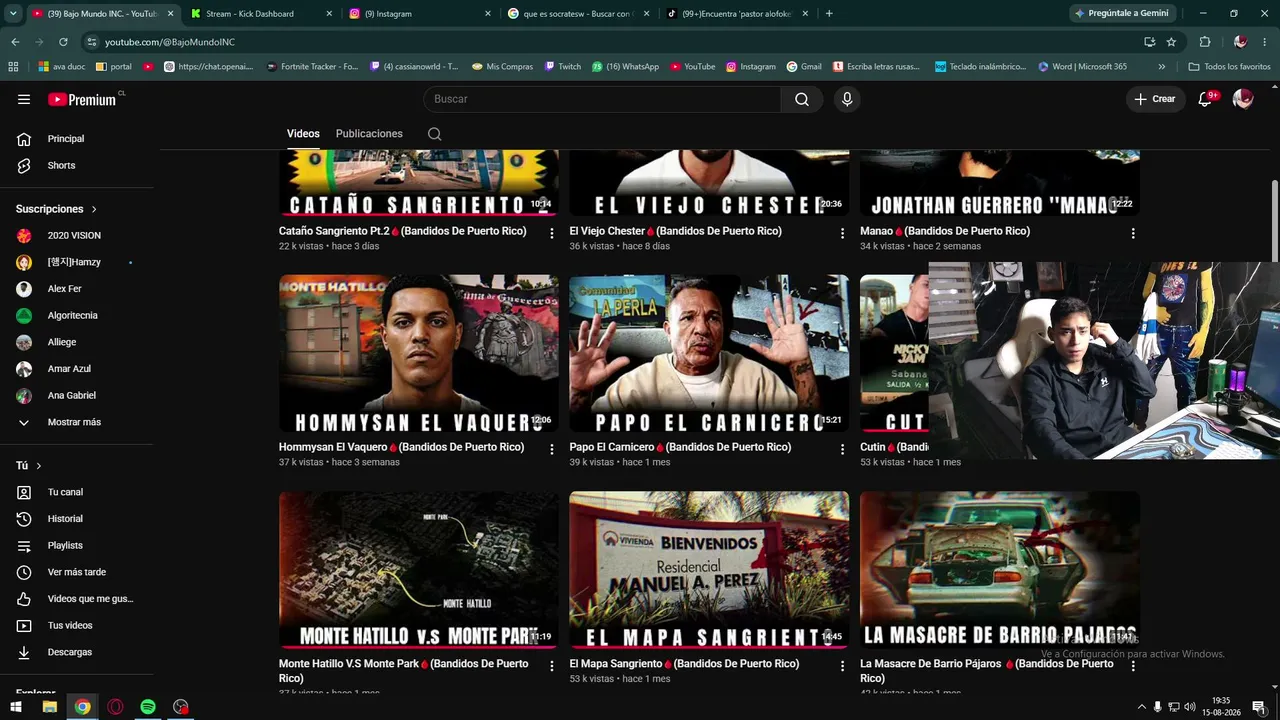
Task: Open options menu for Cataño Sangriento Pt.2
Action: tap(551, 233)
